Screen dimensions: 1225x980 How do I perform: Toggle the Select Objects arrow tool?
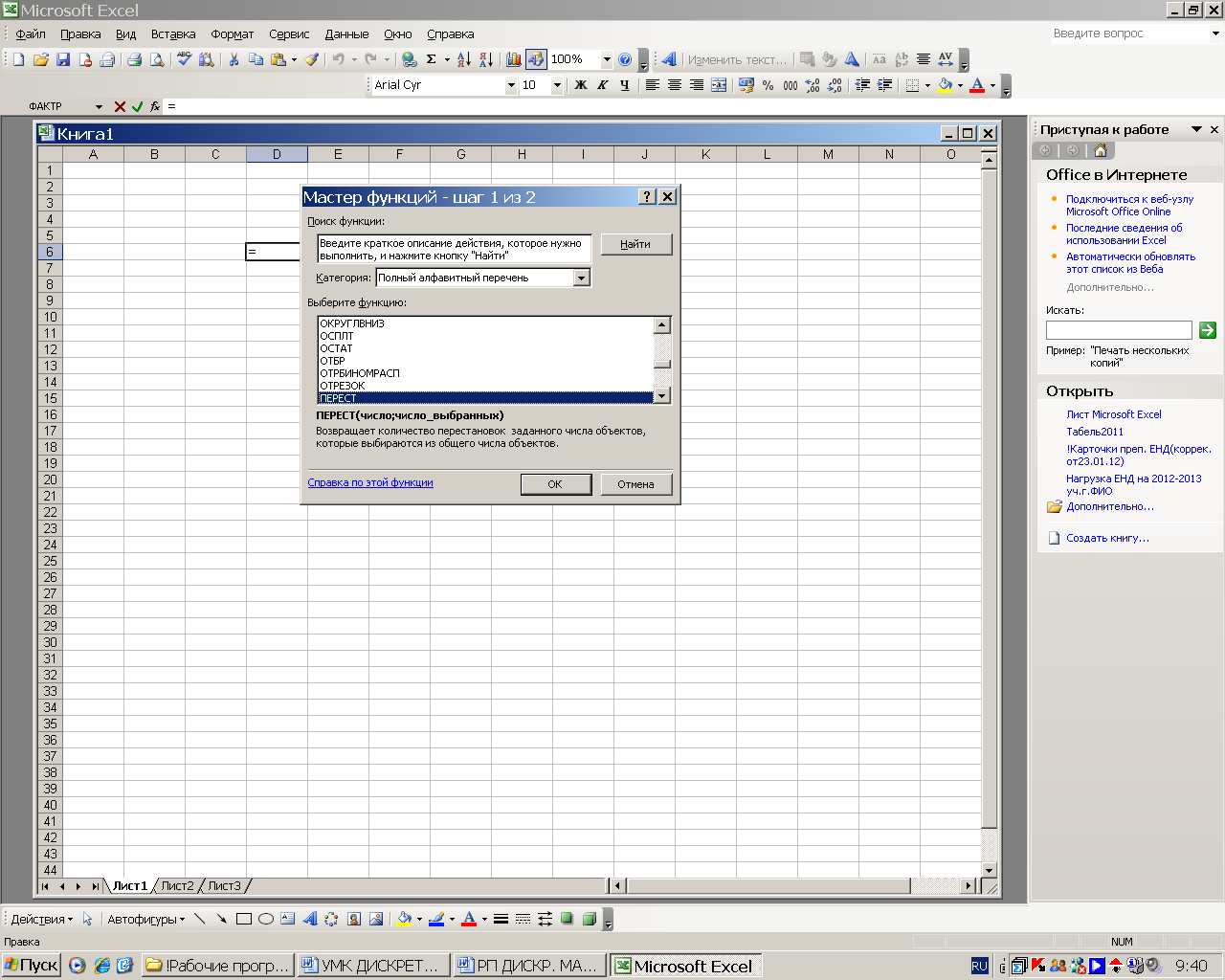click(x=87, y=919)
